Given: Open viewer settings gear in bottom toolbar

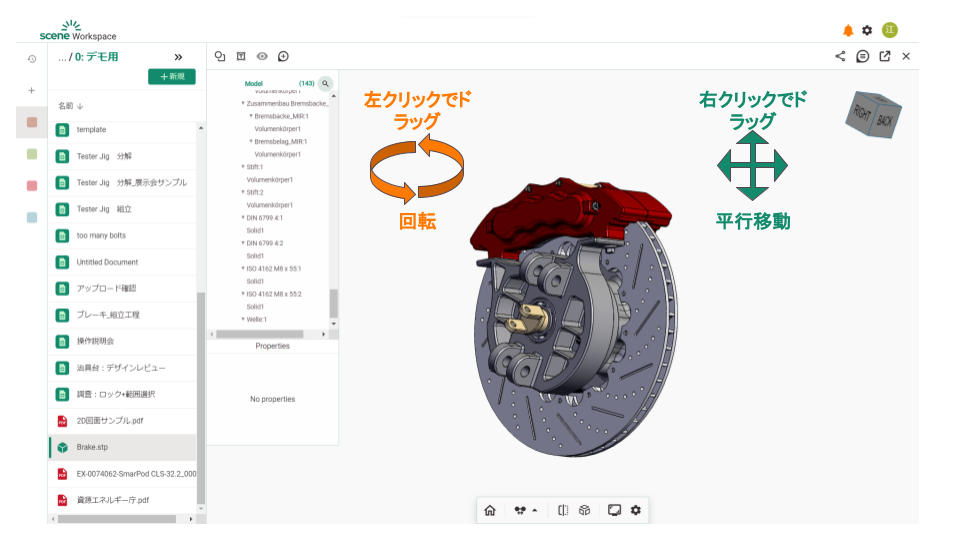Looking at the screenshot, I should [635, 510].
